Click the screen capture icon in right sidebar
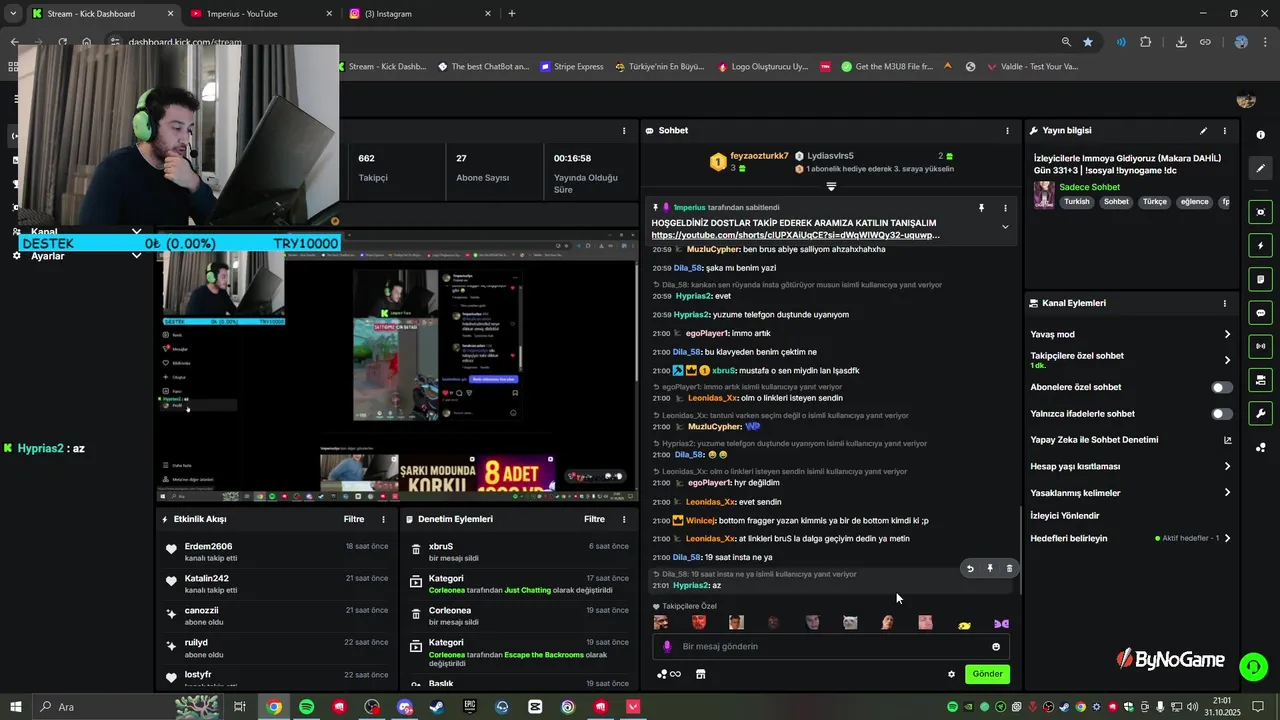This screenshot has width=1280, height=720. point(1260,211)
